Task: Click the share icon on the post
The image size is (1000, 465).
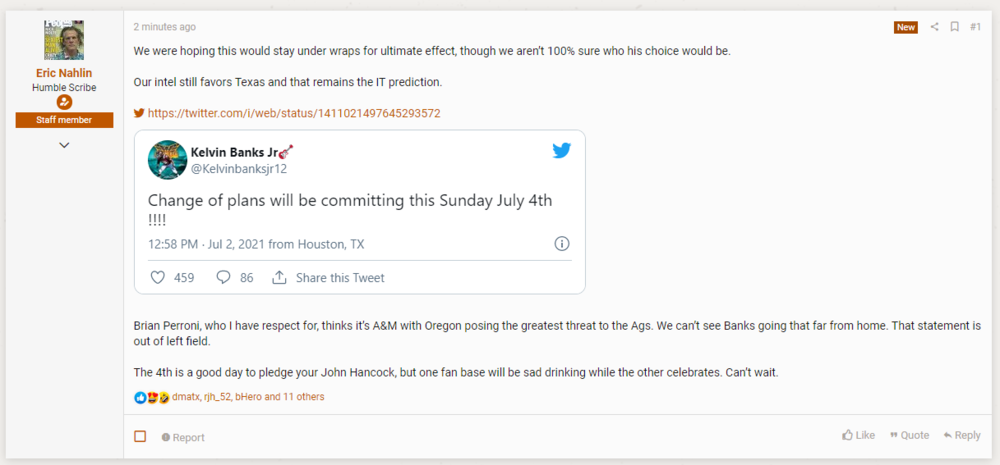Action: coord(935,27)
